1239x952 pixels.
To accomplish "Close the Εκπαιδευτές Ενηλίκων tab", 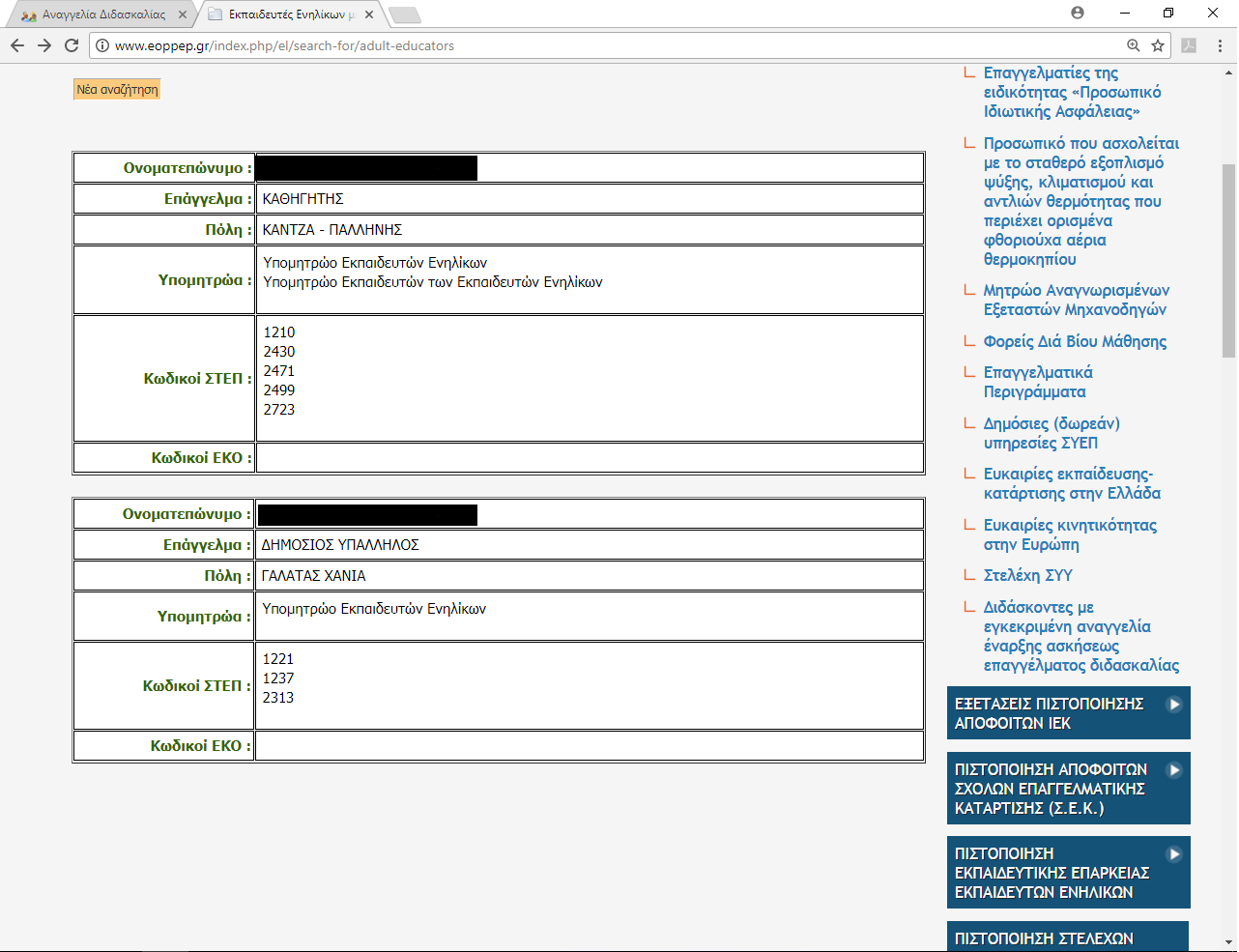I will click(369, 14).
